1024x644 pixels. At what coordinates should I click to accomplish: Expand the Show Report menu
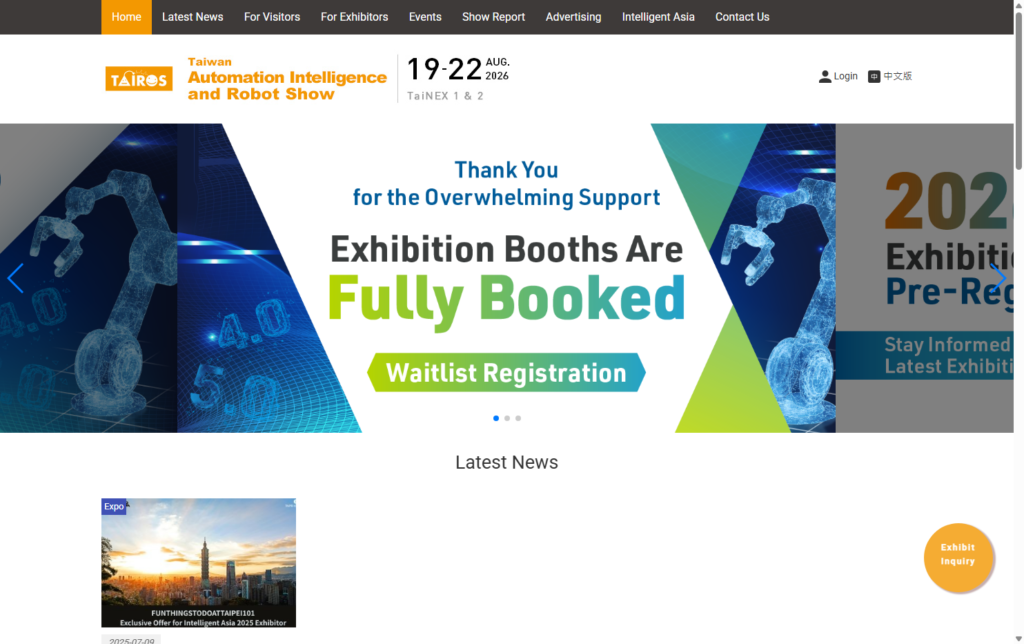493,17
